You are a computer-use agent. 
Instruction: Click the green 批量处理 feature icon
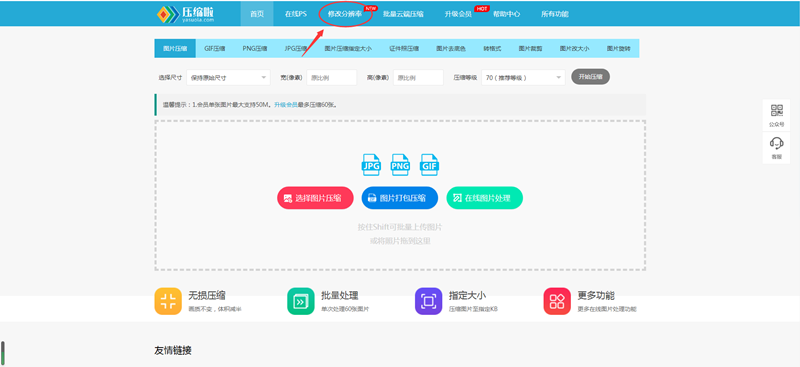pyautogui.click(x=301, y=301)
